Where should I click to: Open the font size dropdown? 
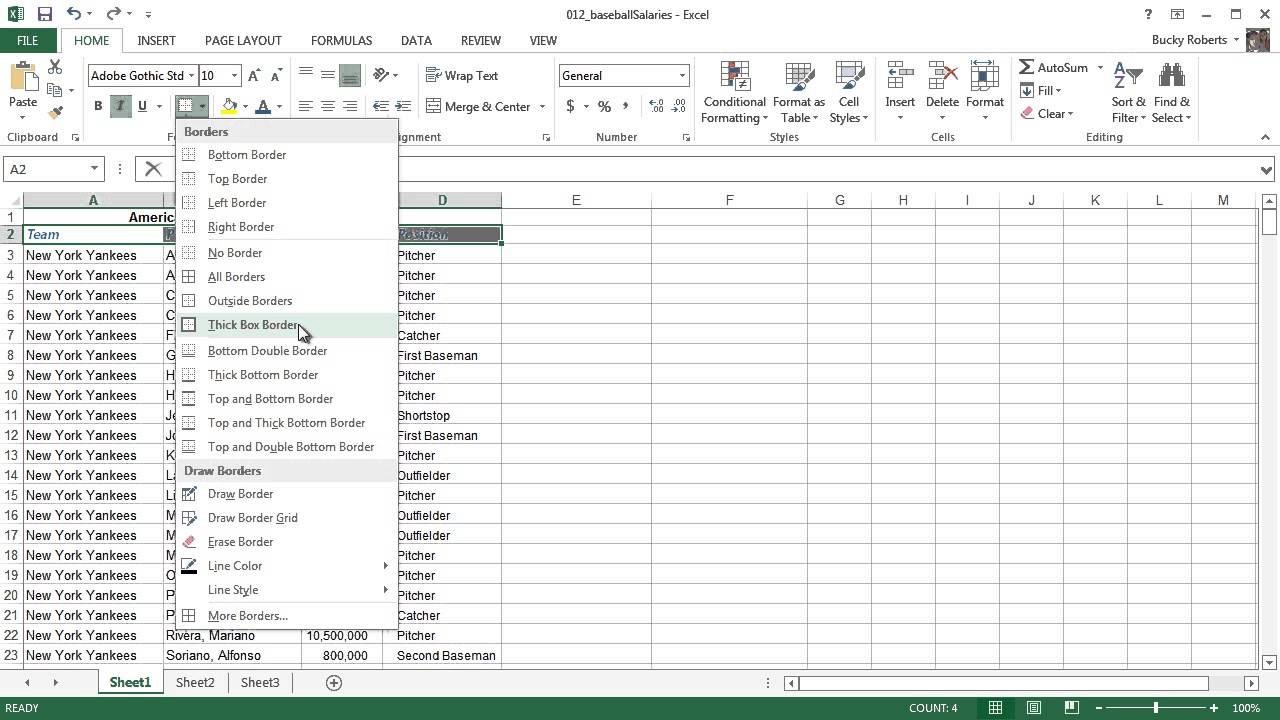click(x=235, y=75)
